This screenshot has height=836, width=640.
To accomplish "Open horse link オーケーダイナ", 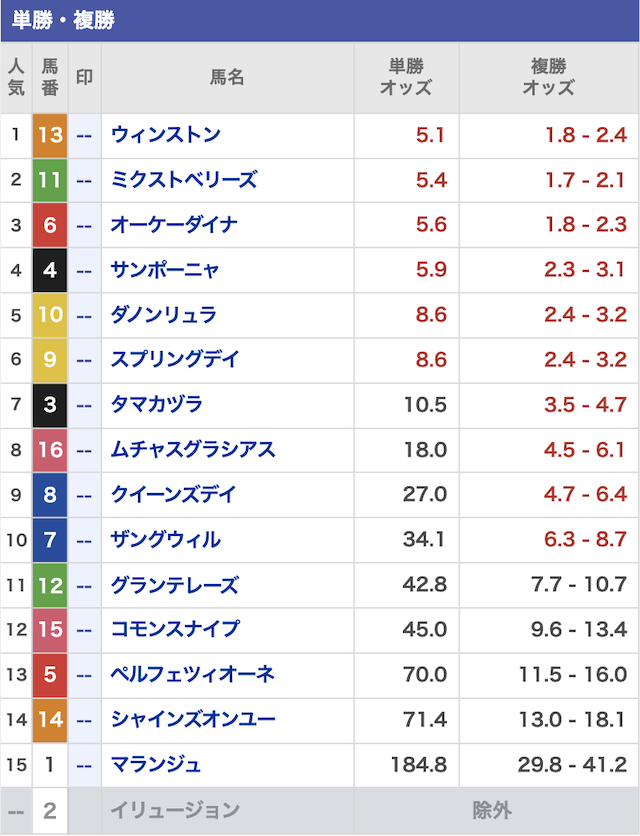I will tap(174, 225).
